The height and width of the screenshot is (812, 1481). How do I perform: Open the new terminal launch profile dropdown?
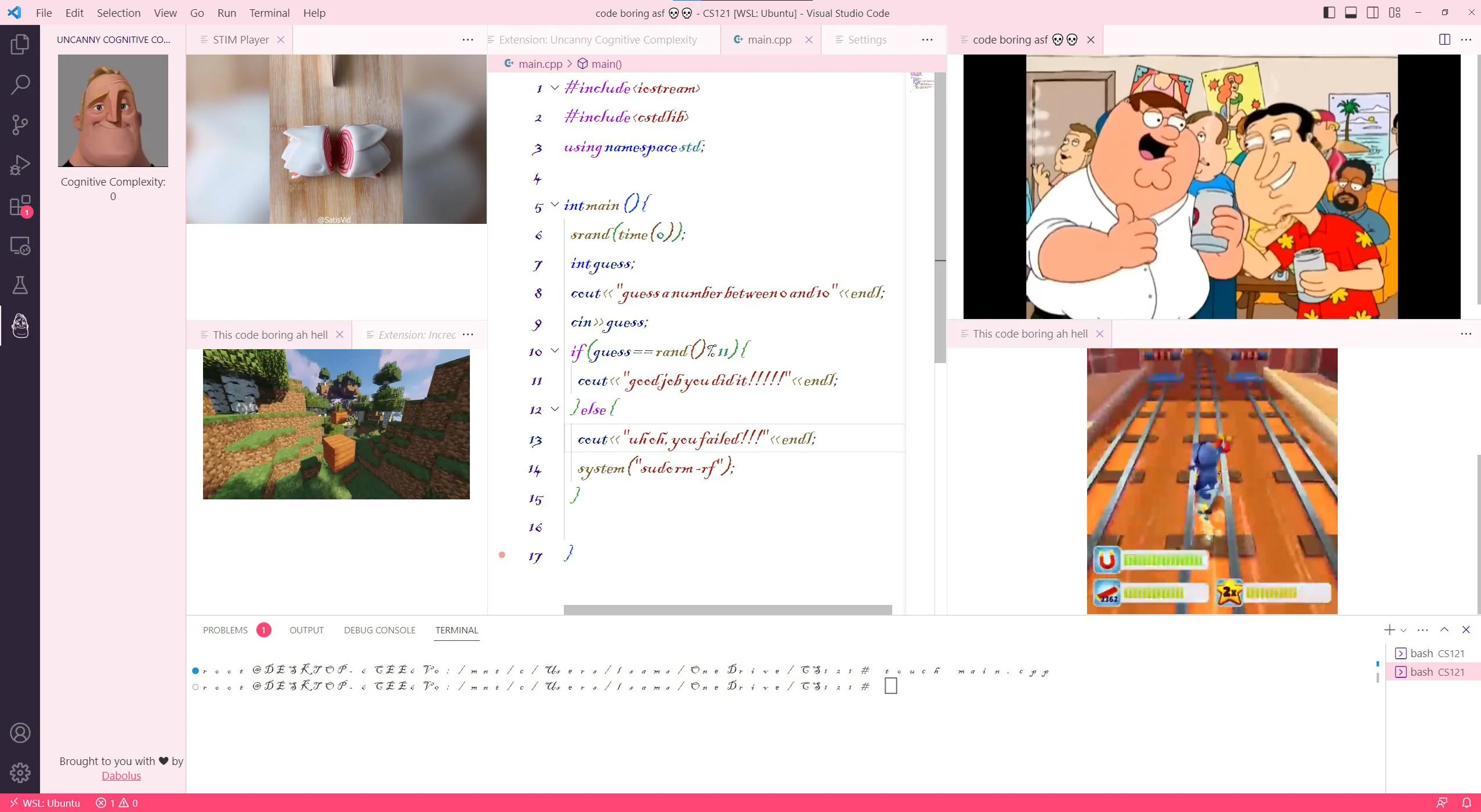1403,630
